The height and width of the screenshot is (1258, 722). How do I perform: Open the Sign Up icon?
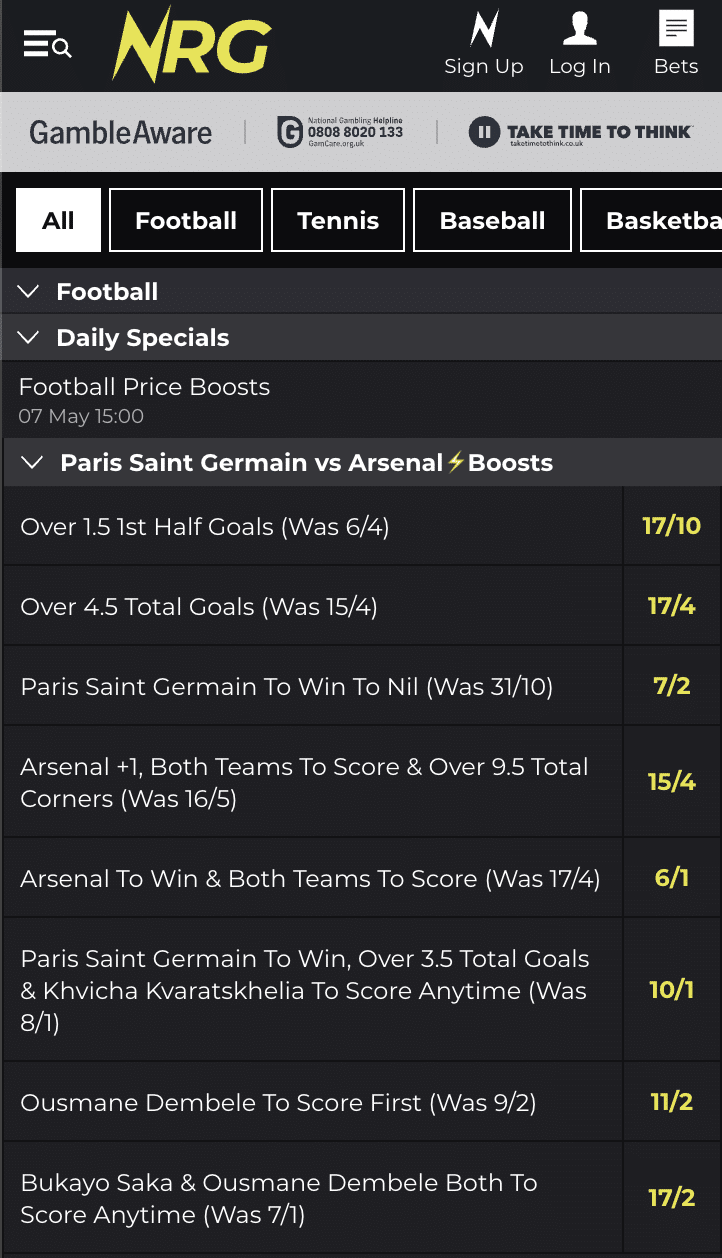(484, 30)
